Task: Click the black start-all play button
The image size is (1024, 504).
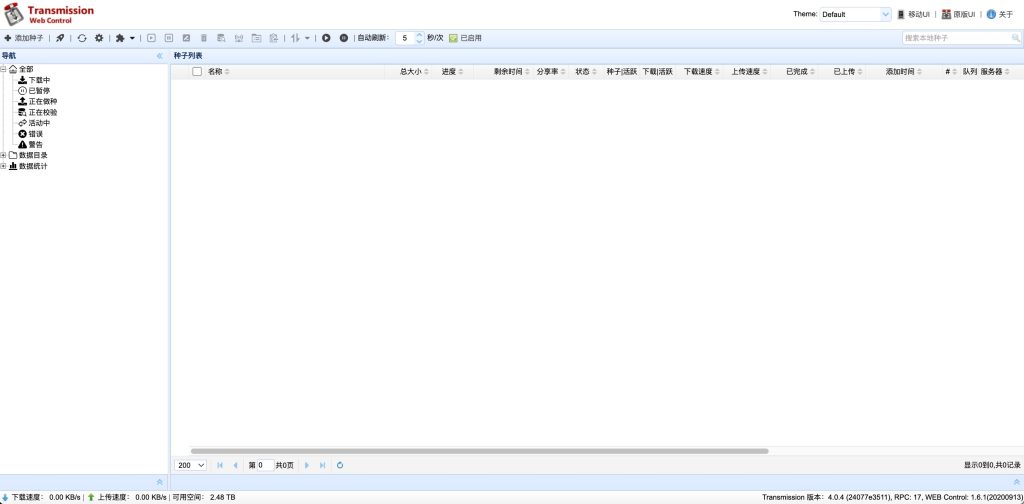Action: coord(326,39)
